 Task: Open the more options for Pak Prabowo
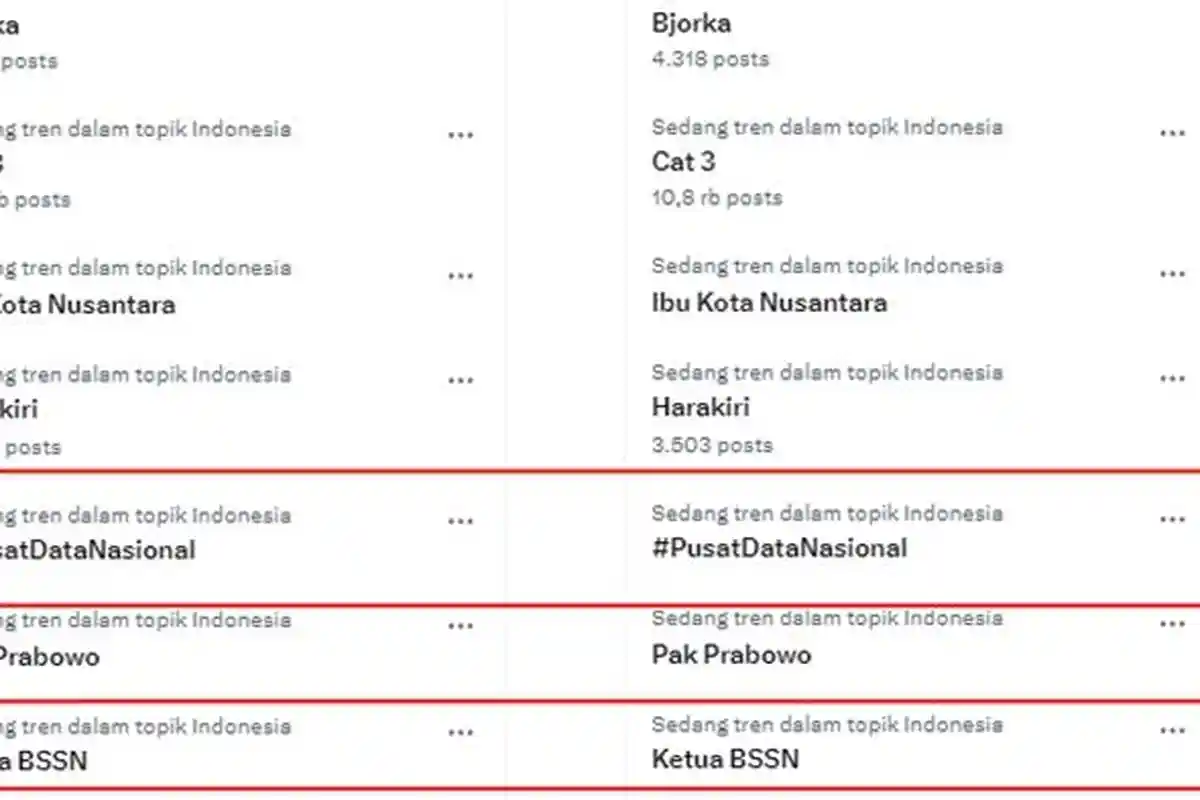coord(1172,625)
